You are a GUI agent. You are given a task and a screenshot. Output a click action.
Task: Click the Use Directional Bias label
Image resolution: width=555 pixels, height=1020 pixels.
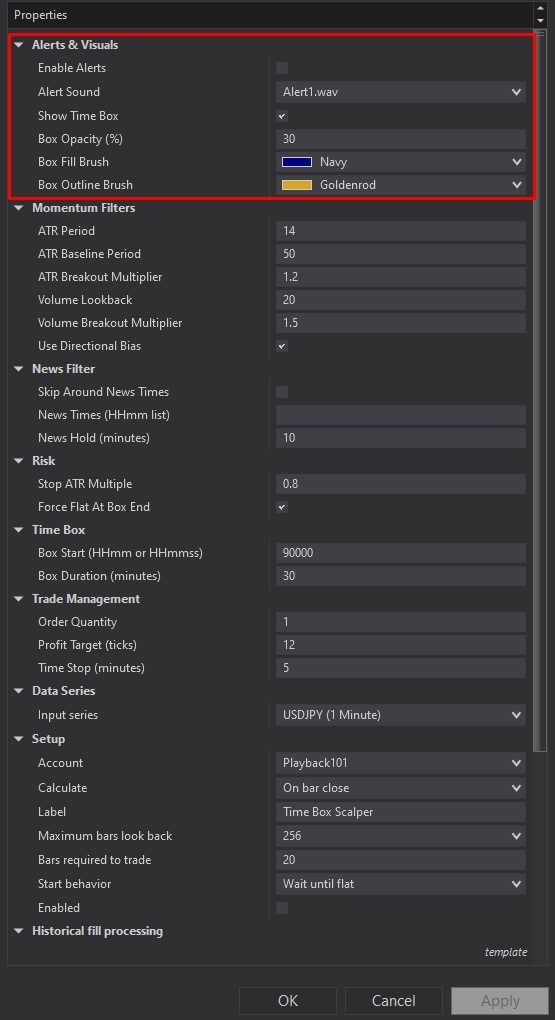click(89, 346)
